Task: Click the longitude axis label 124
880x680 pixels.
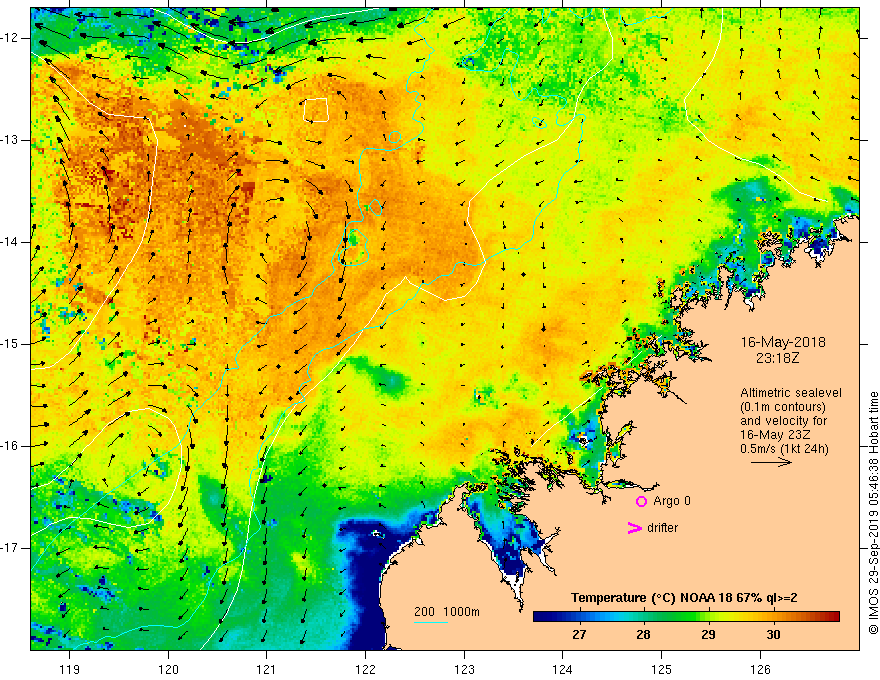Action: click(x=562, y=669)
